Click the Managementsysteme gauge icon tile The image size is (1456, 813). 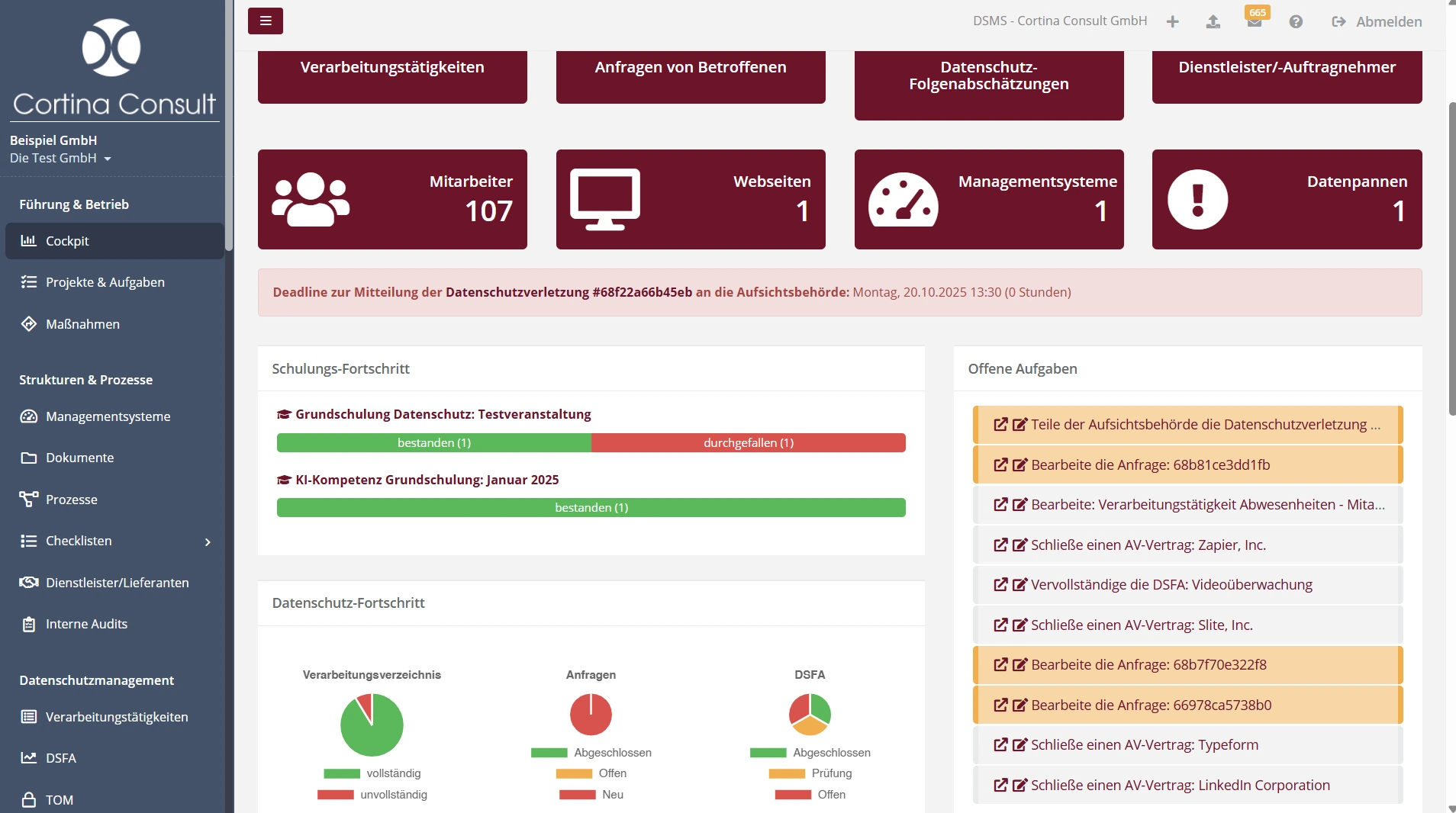[903, 200]
